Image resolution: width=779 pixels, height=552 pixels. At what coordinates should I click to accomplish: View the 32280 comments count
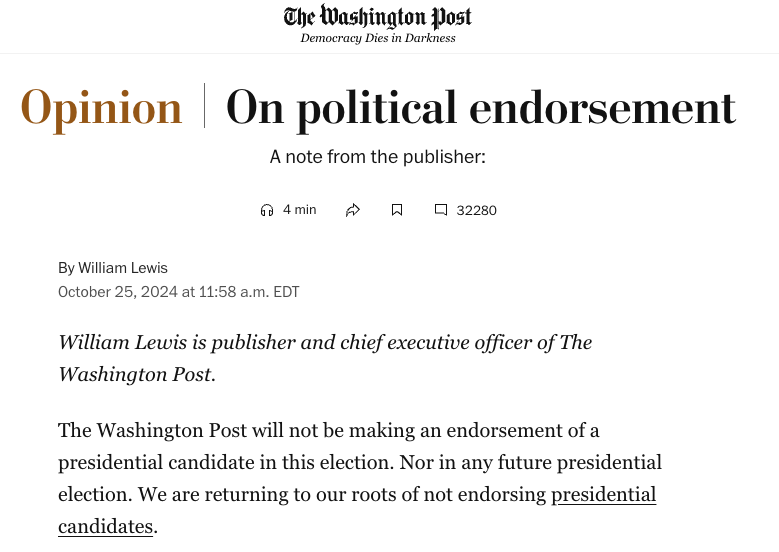476,210
